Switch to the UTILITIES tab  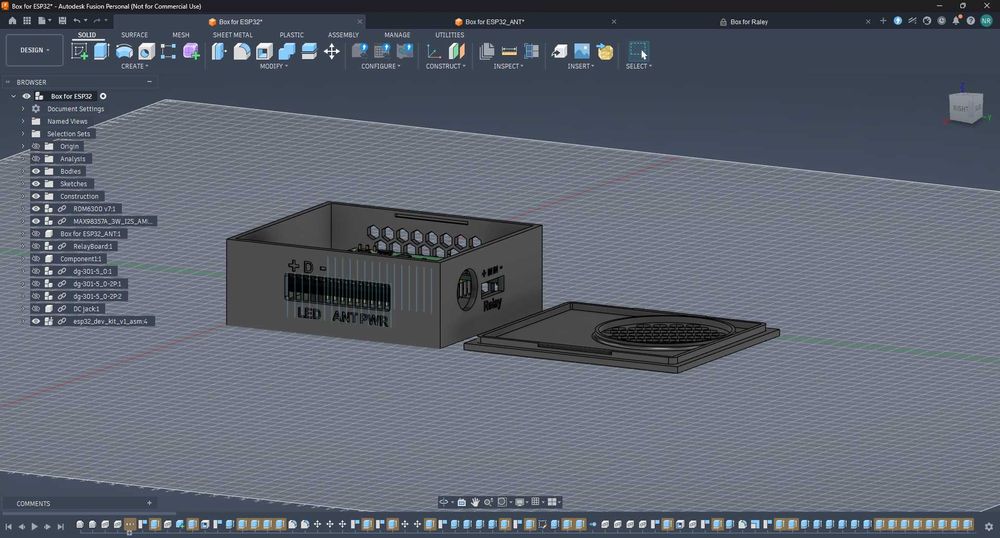450,35
